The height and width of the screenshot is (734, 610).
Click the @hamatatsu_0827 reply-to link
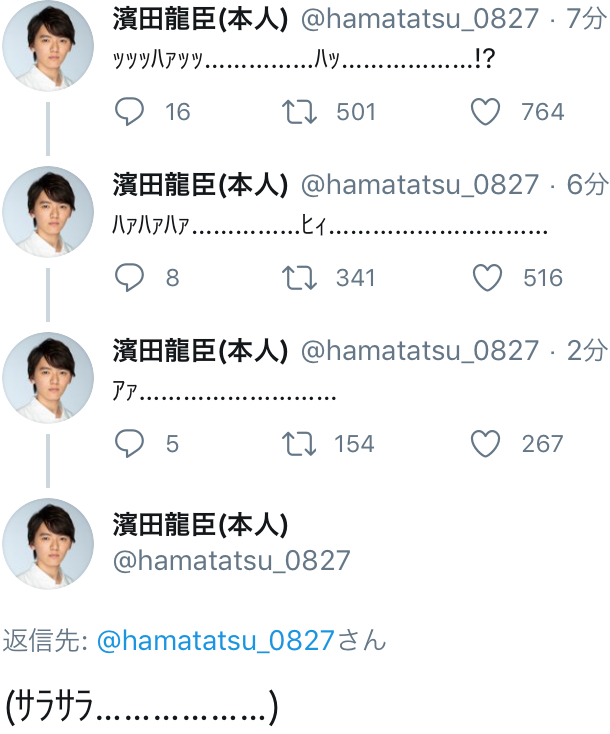(215, 641)
